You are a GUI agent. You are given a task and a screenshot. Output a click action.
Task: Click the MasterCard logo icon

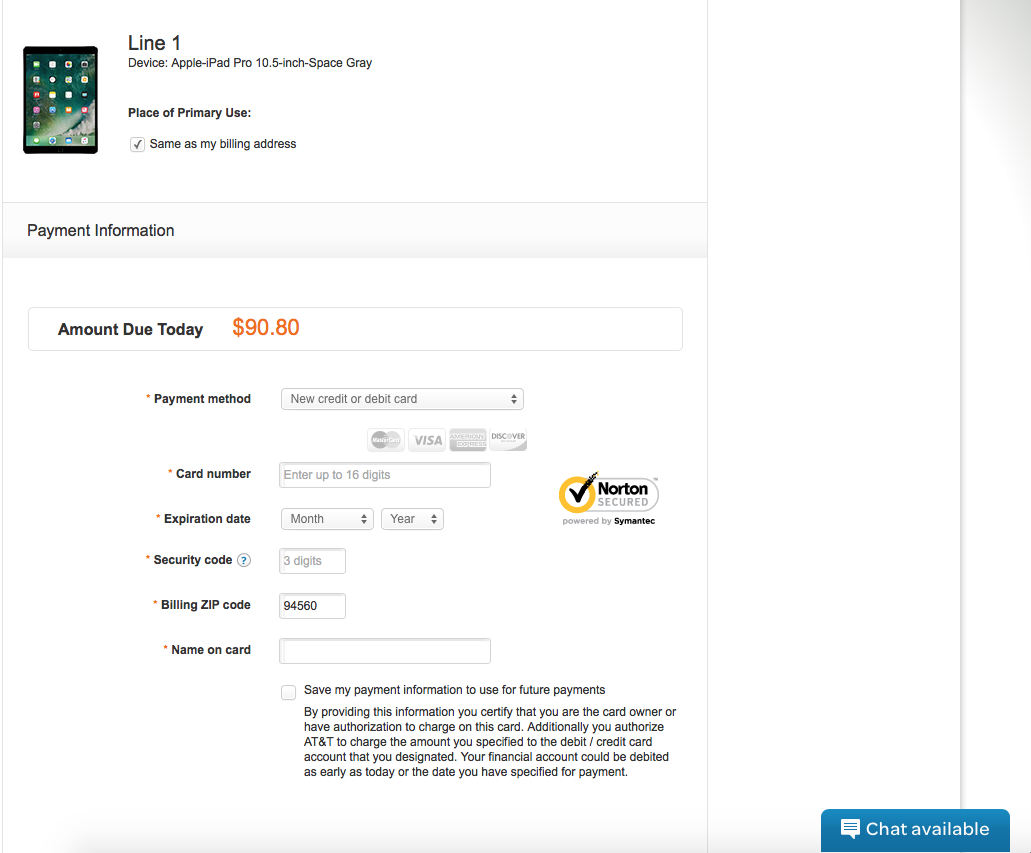[386, 440]
